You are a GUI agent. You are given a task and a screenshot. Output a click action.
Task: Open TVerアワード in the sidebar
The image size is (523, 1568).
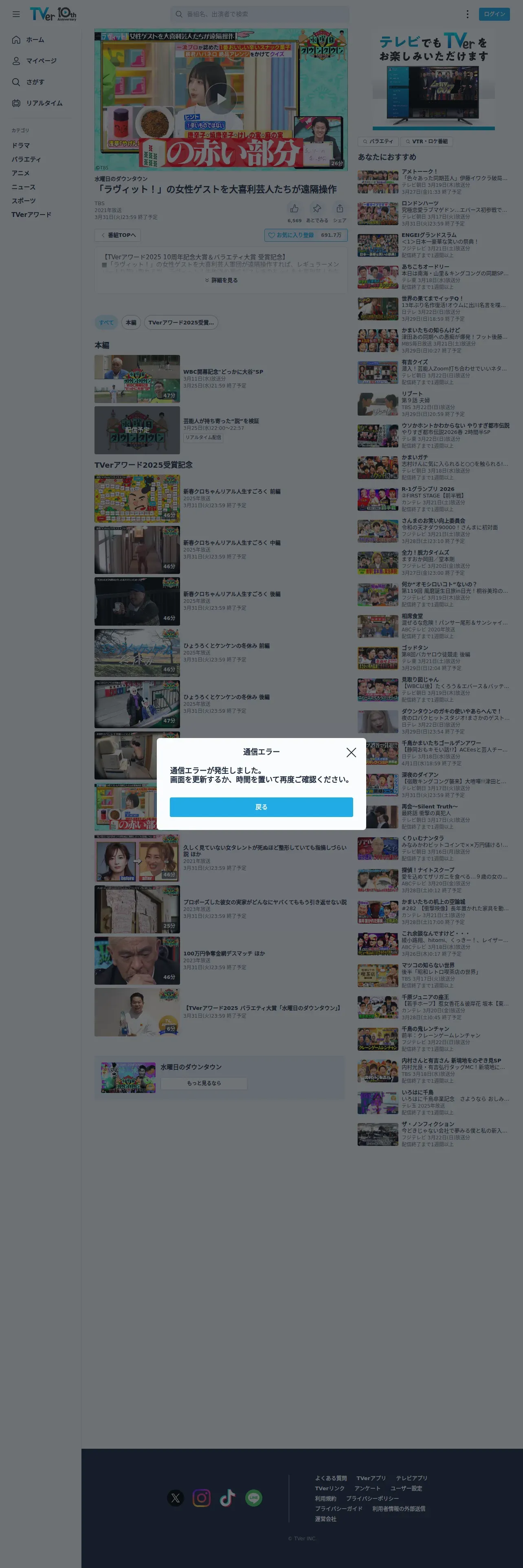pyautogui.click(x=32, y=215)
